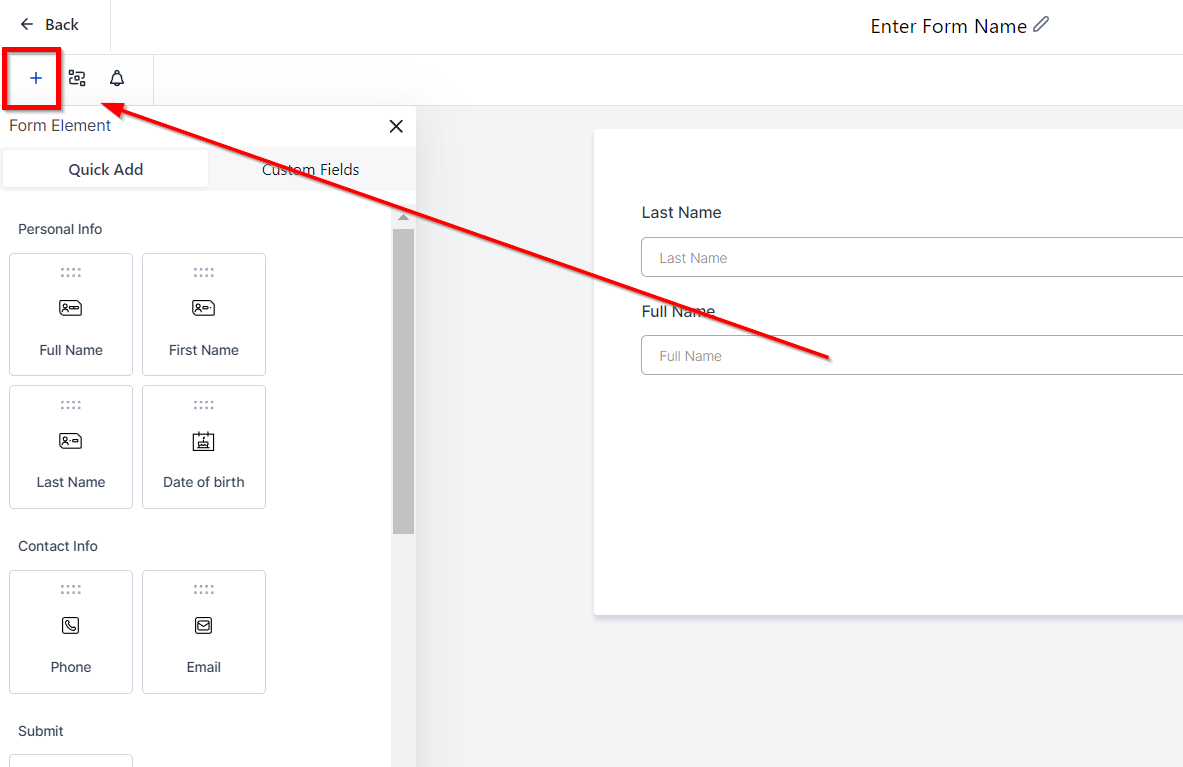The width and height of the screenshot is (1183, 767).
Task: Click the Last Name input field in form
Action: point(912,257)
